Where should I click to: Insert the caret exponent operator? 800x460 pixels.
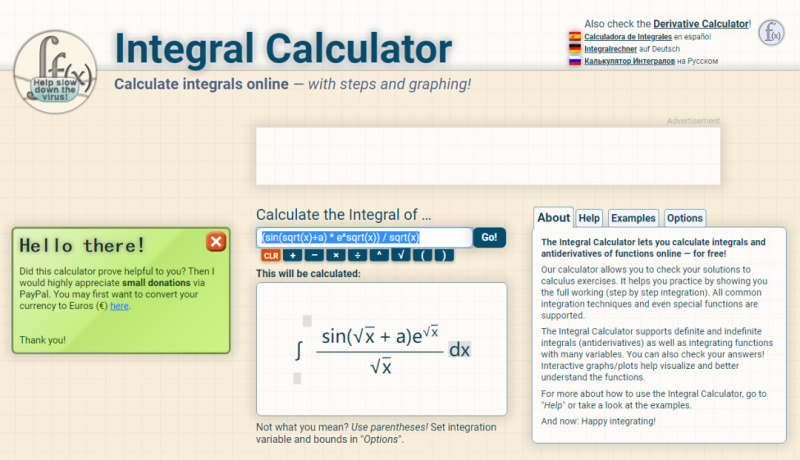point(379,255)
